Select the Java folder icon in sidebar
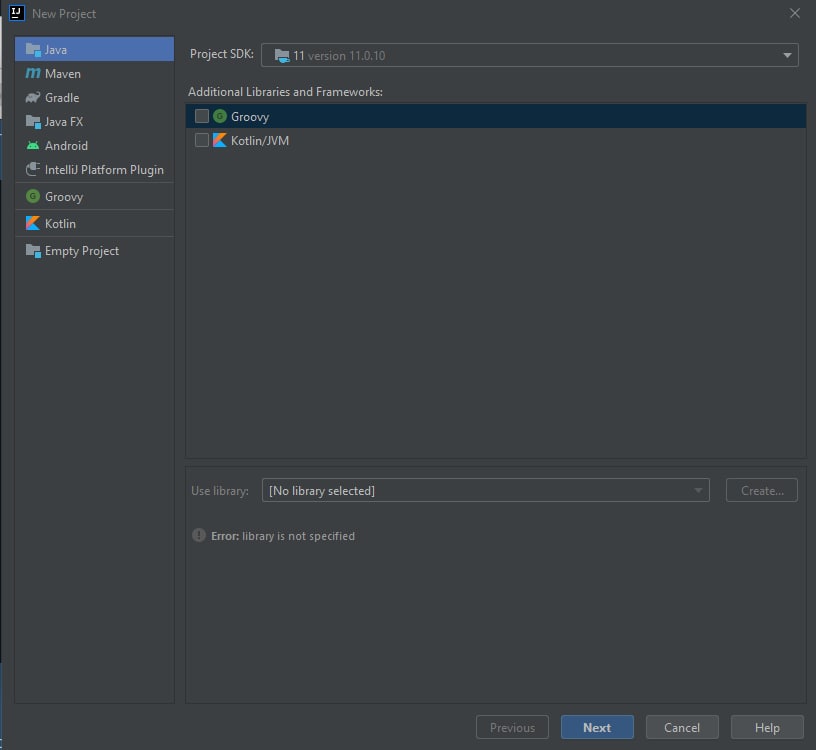 (x=33, y=49)
